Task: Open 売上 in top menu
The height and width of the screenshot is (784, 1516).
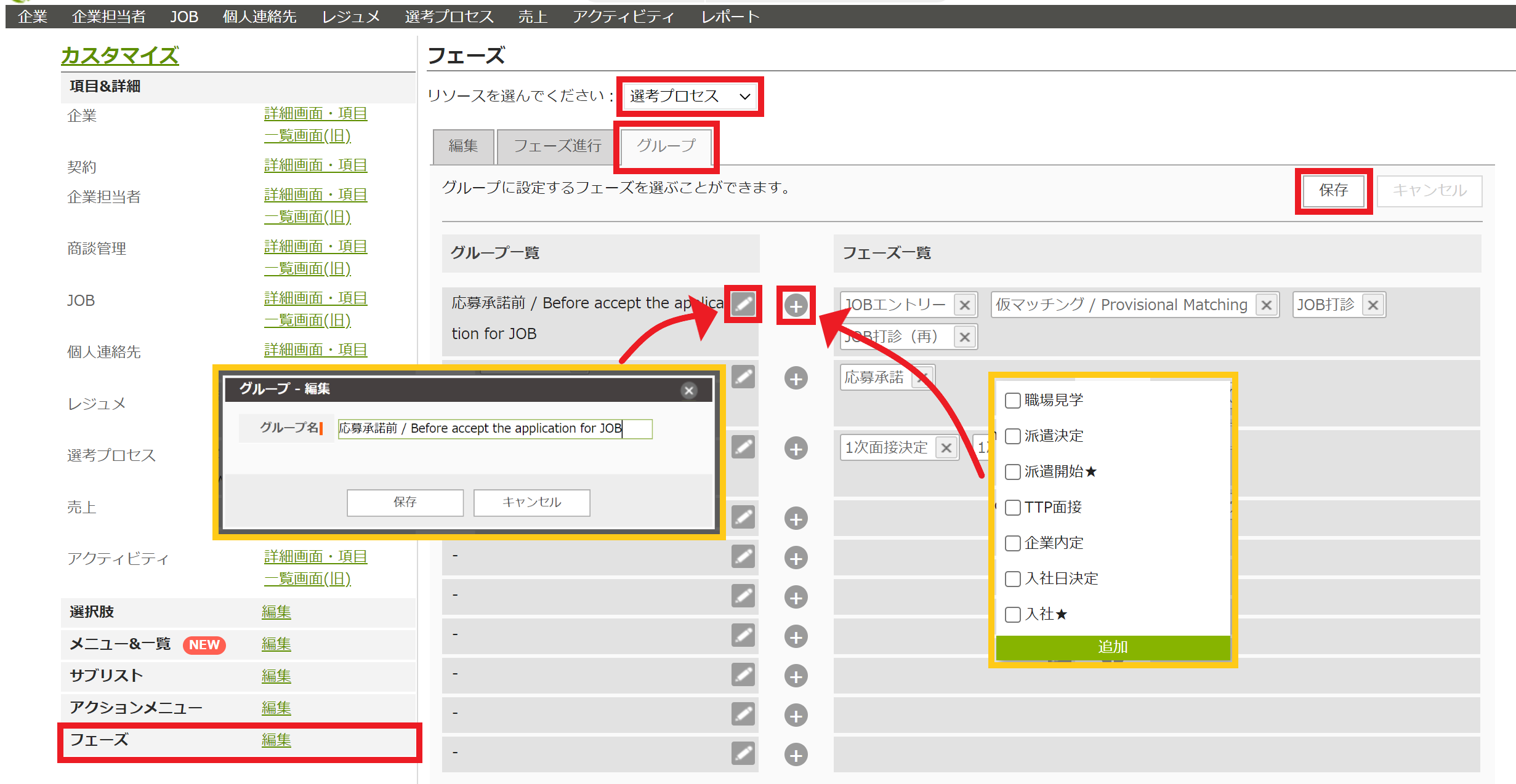Action: (533, 17)
